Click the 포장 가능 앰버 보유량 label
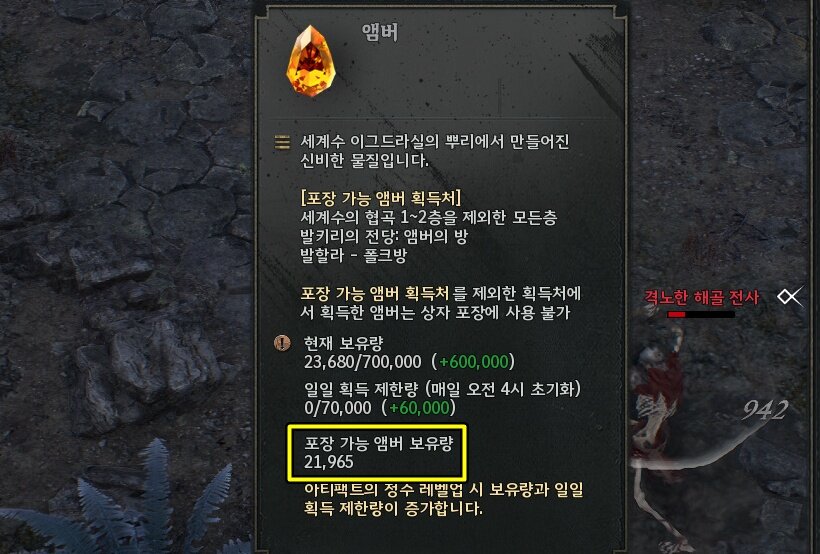Viewport: 820px width, 554px height. pos(379,444)
